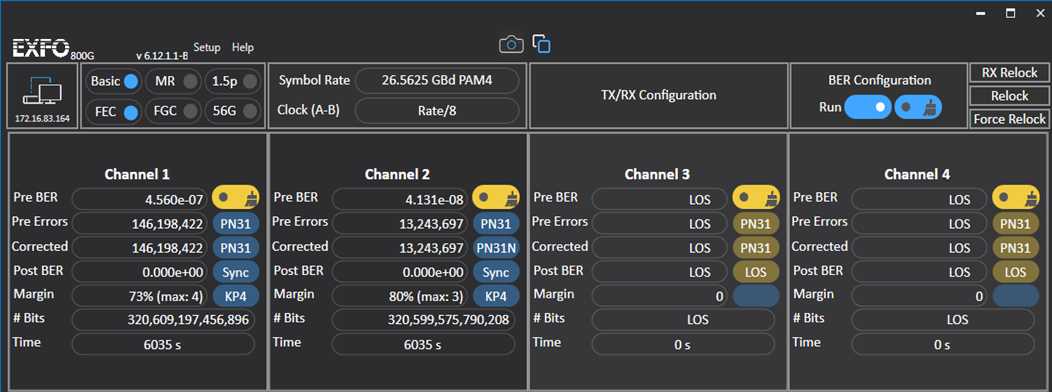Open the Symbol Rate 26.5625 GBd PAM4 selector
1052x392 pixels.
point(437,81)
